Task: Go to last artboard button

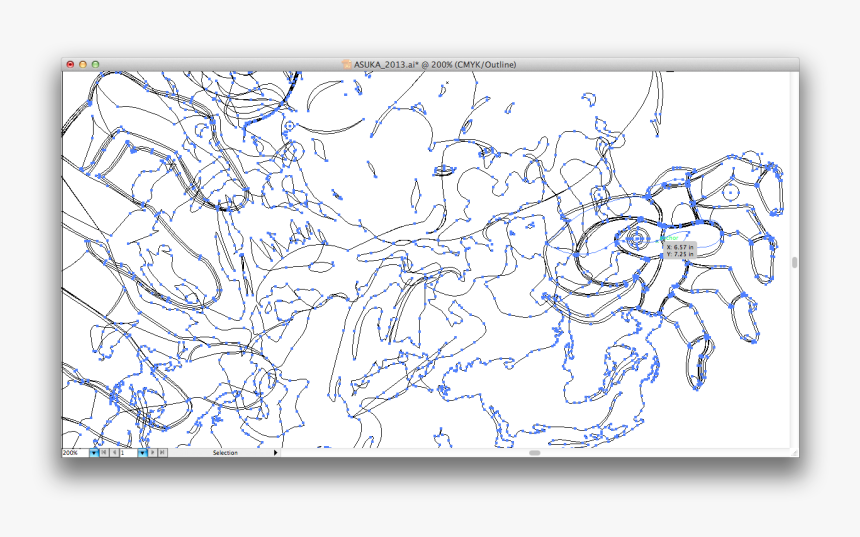Action: 162,453
